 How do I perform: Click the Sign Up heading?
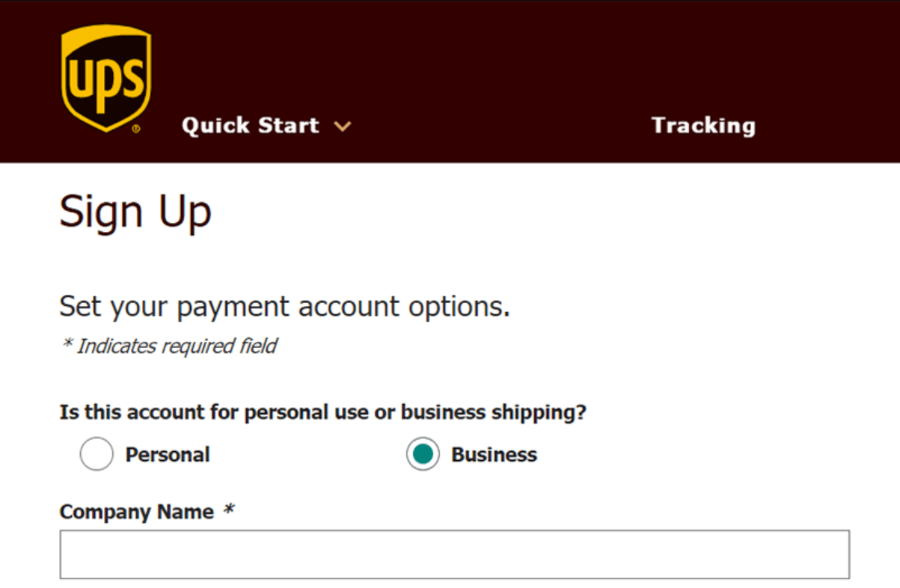(x=135, y=210)
